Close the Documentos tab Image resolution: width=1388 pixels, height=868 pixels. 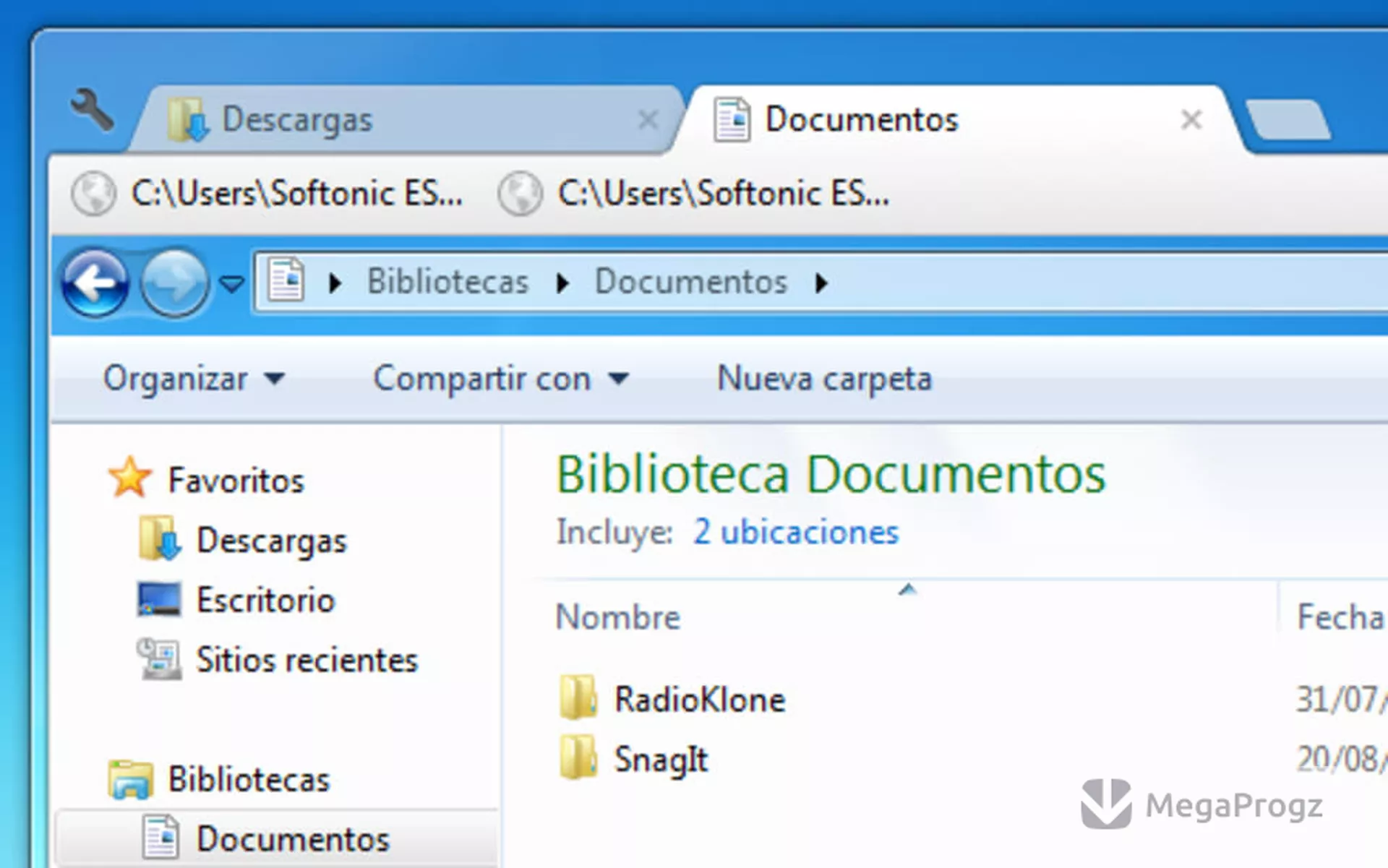(x=1191, y=119)
